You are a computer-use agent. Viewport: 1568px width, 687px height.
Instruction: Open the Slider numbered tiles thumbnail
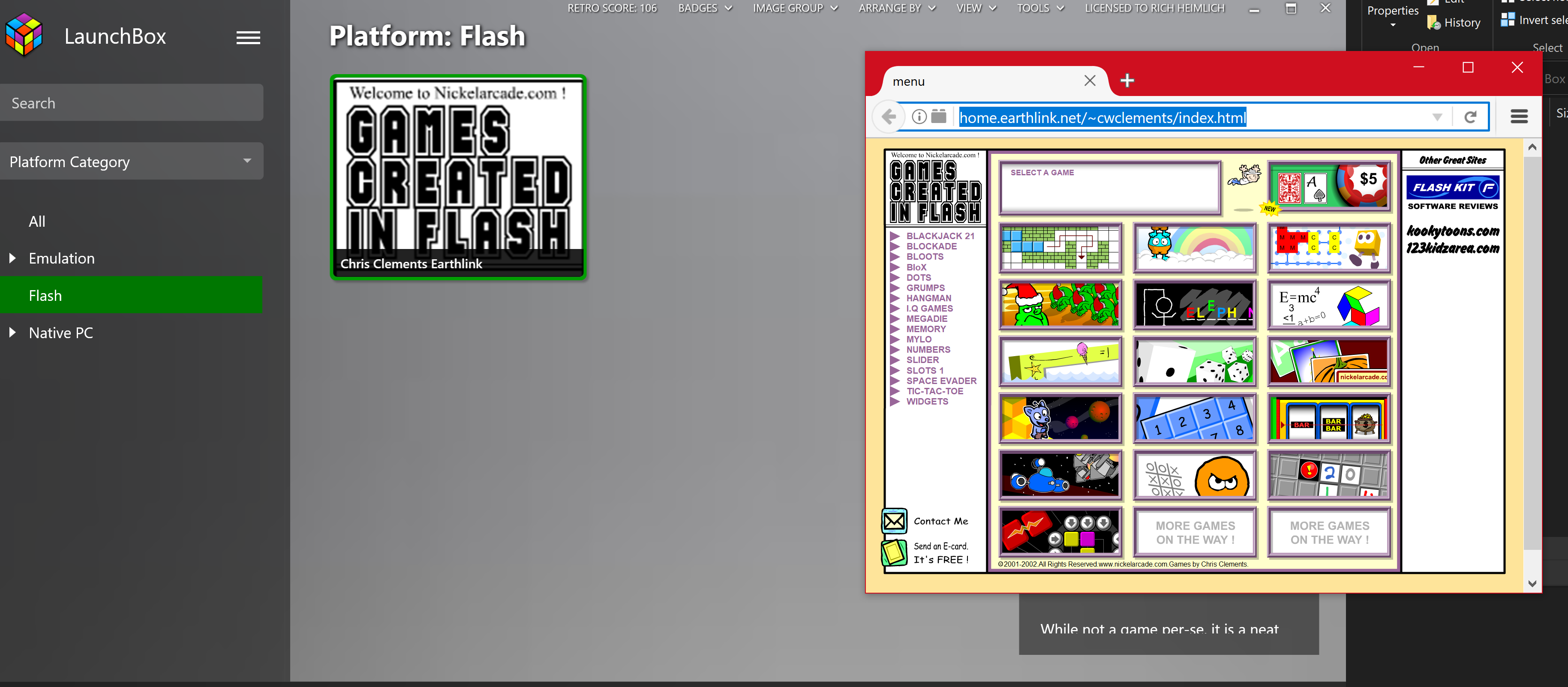[1194, 419]
